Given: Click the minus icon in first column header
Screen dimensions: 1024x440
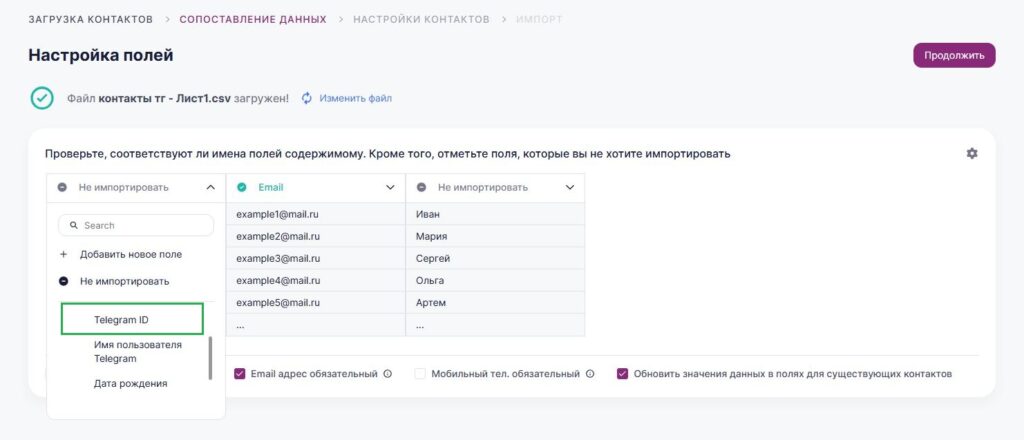Looking at the screenshot, I should click(62, 187).
